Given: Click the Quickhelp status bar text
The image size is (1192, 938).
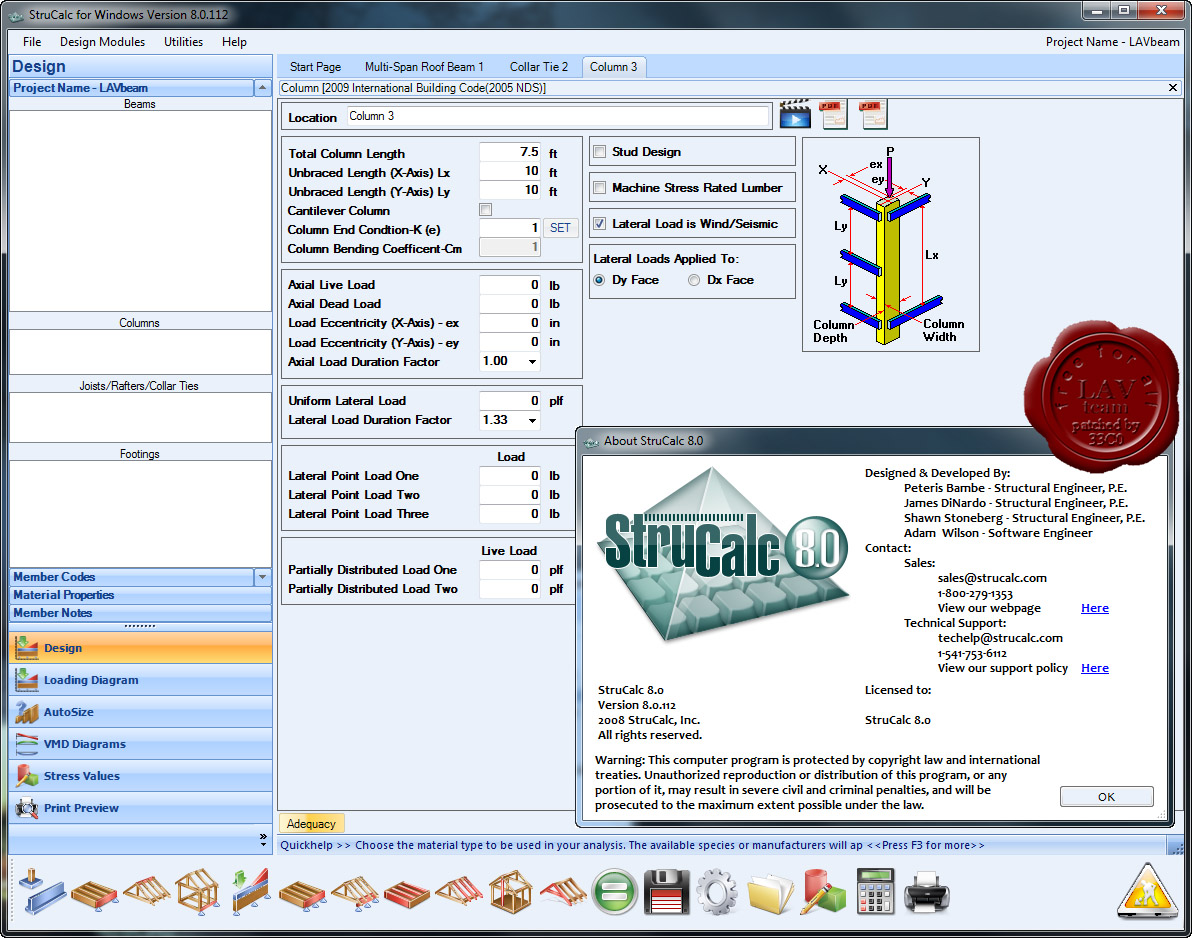Looking at the screenshot, I should [632, 845].
